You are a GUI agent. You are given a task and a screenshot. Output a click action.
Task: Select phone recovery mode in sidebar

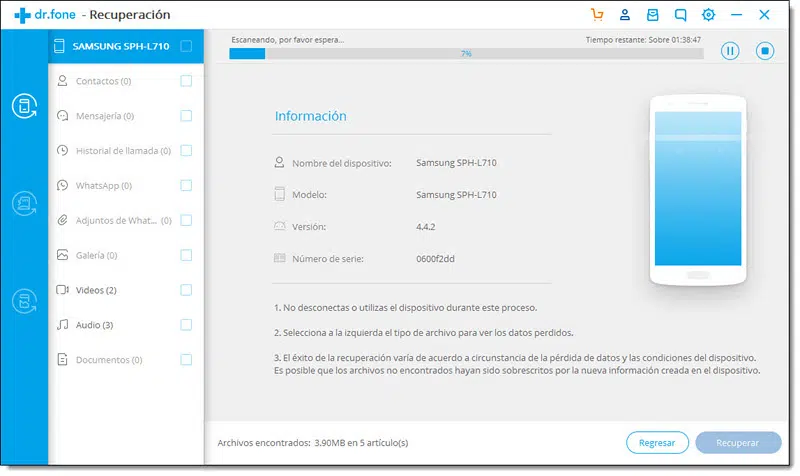point(24,106)
